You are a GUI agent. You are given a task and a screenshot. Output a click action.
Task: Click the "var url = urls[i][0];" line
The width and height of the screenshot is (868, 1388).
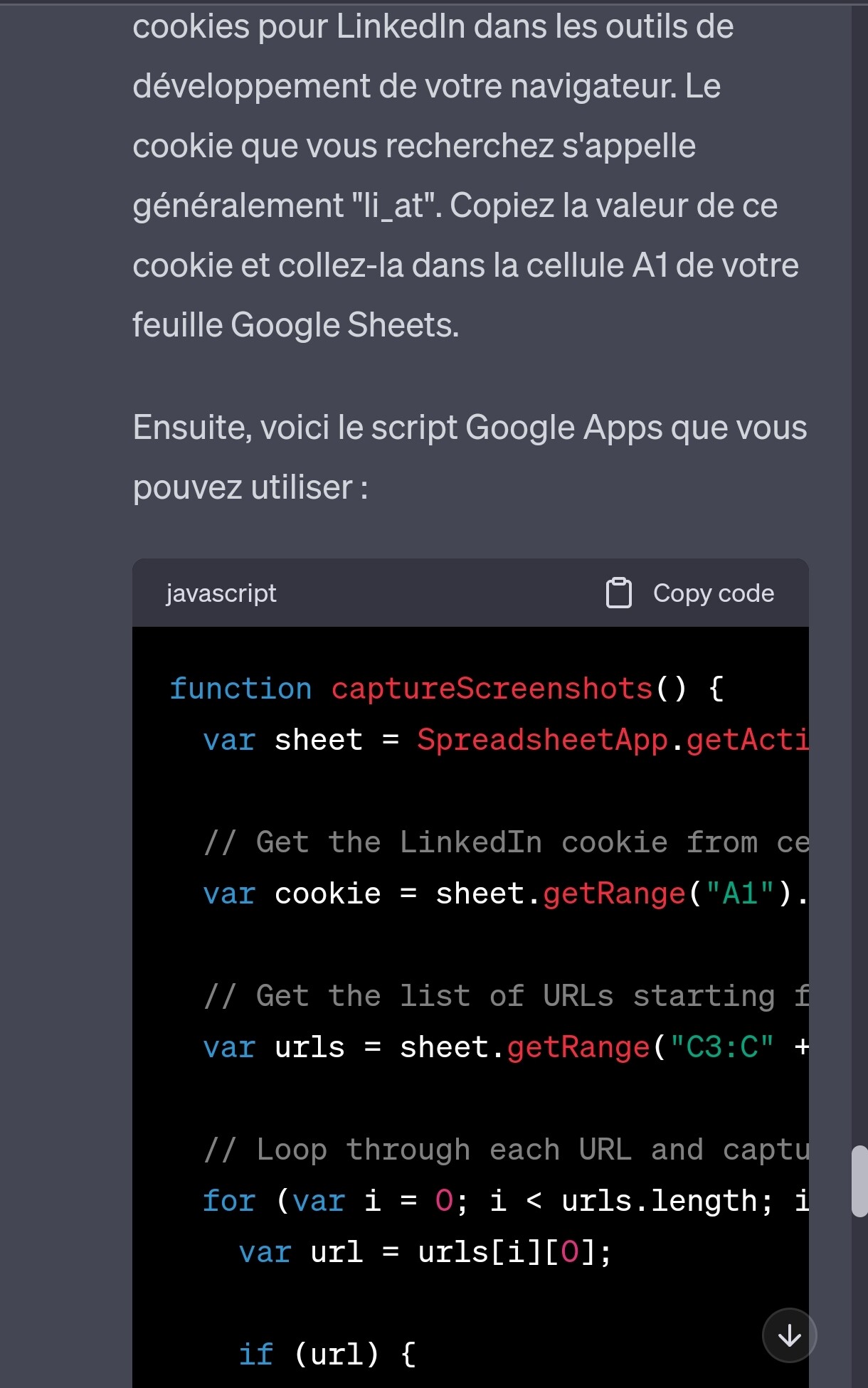(425, 1252)
